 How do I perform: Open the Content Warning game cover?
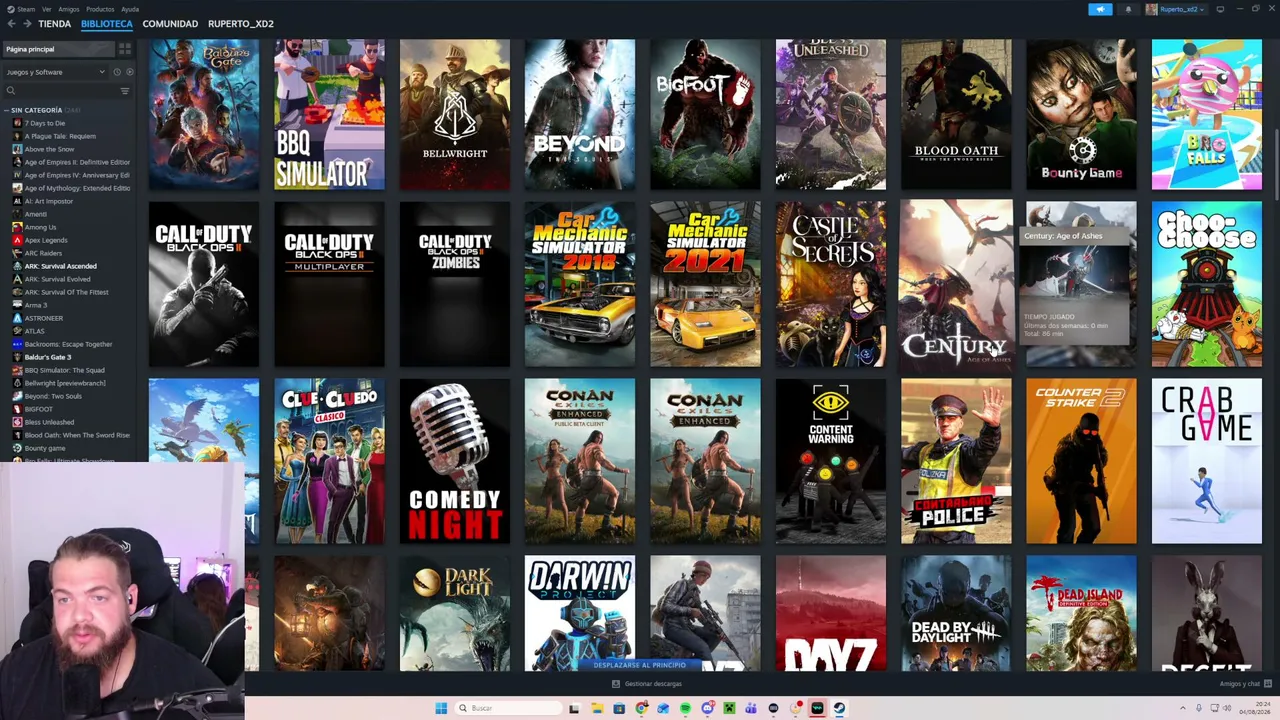831,461
